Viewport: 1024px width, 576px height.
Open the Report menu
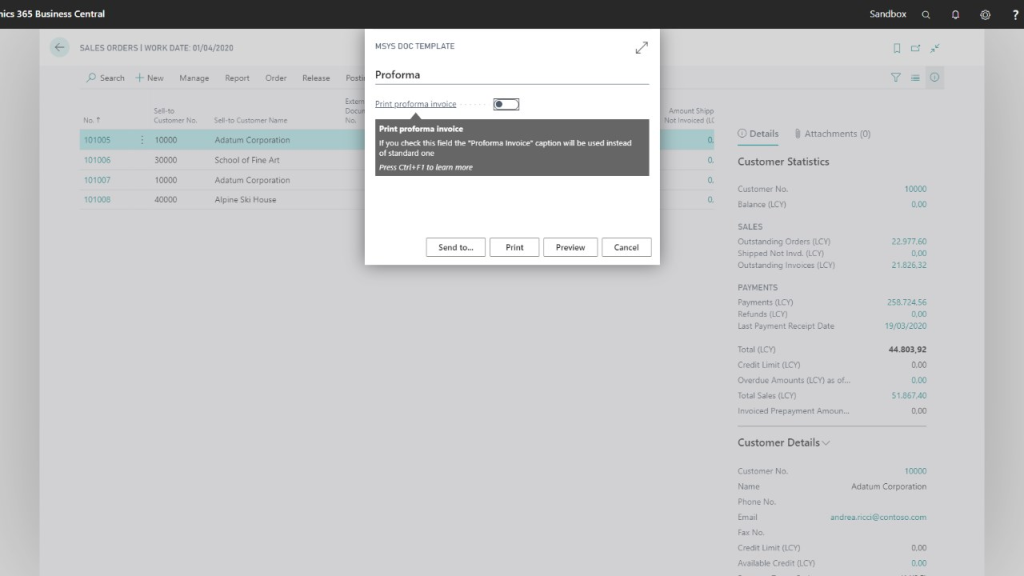pyautogui.click(x=237, y=78)
